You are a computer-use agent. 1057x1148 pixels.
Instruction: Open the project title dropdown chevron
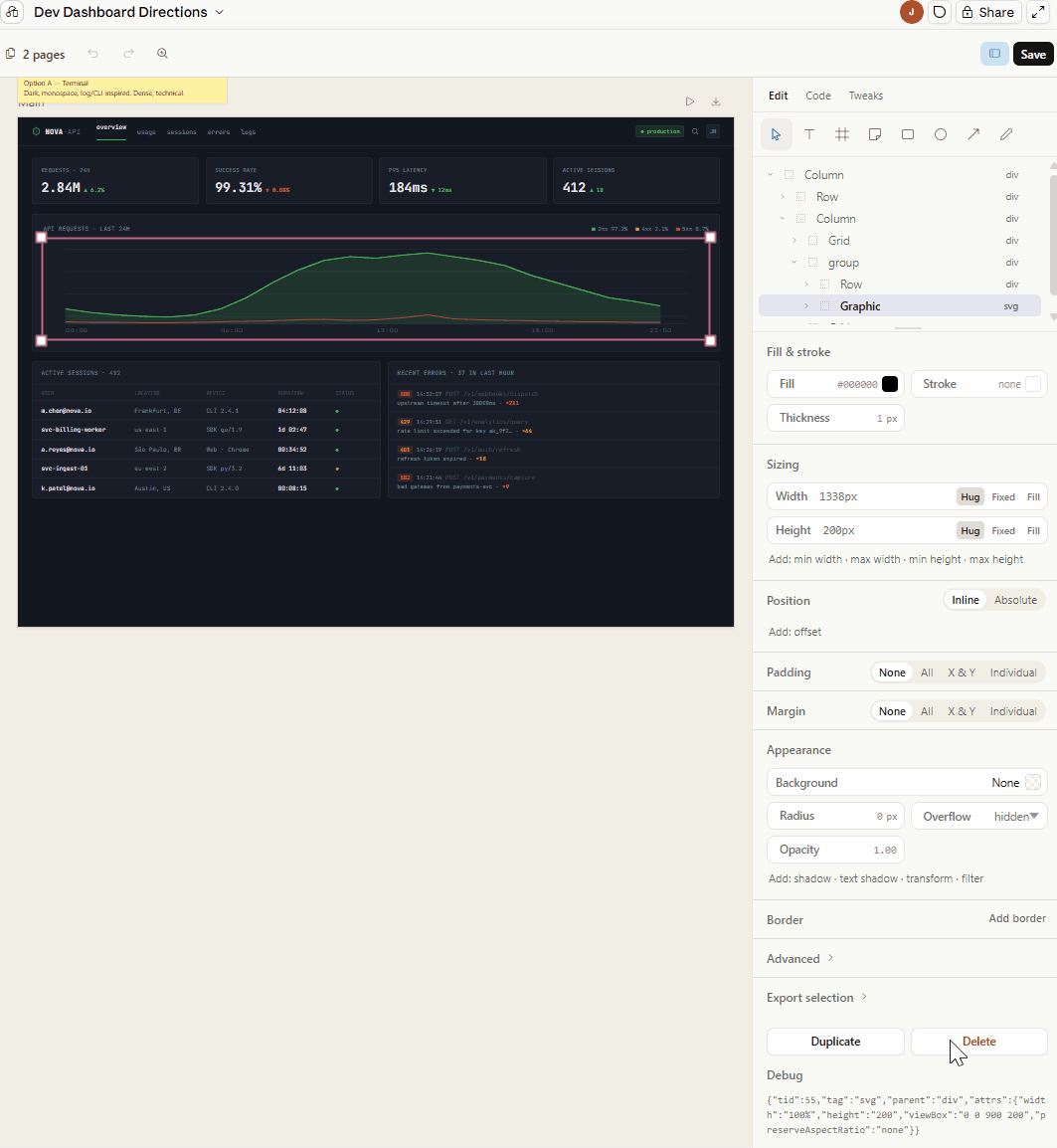(219, 13)
